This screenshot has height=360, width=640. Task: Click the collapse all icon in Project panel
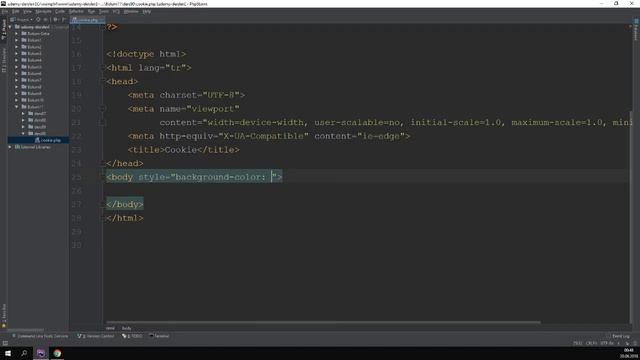(x=47, y=20)
